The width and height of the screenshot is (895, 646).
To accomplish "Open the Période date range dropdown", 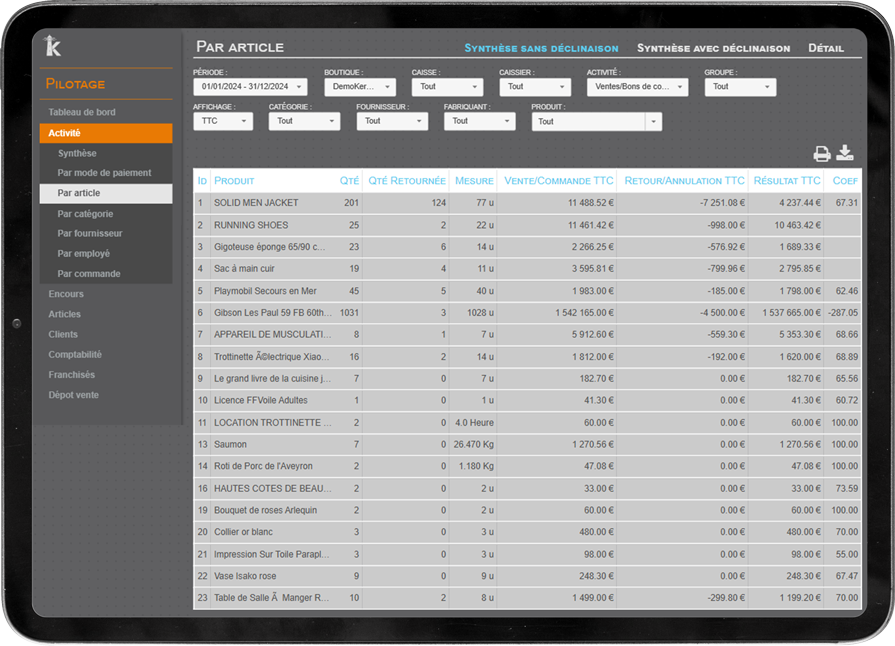I will [x=251, y=87].
